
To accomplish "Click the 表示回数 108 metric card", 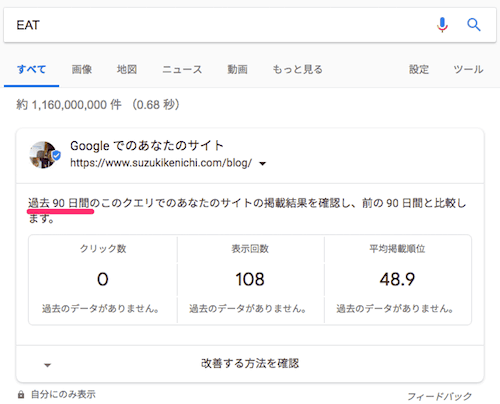I will [250, 279].
